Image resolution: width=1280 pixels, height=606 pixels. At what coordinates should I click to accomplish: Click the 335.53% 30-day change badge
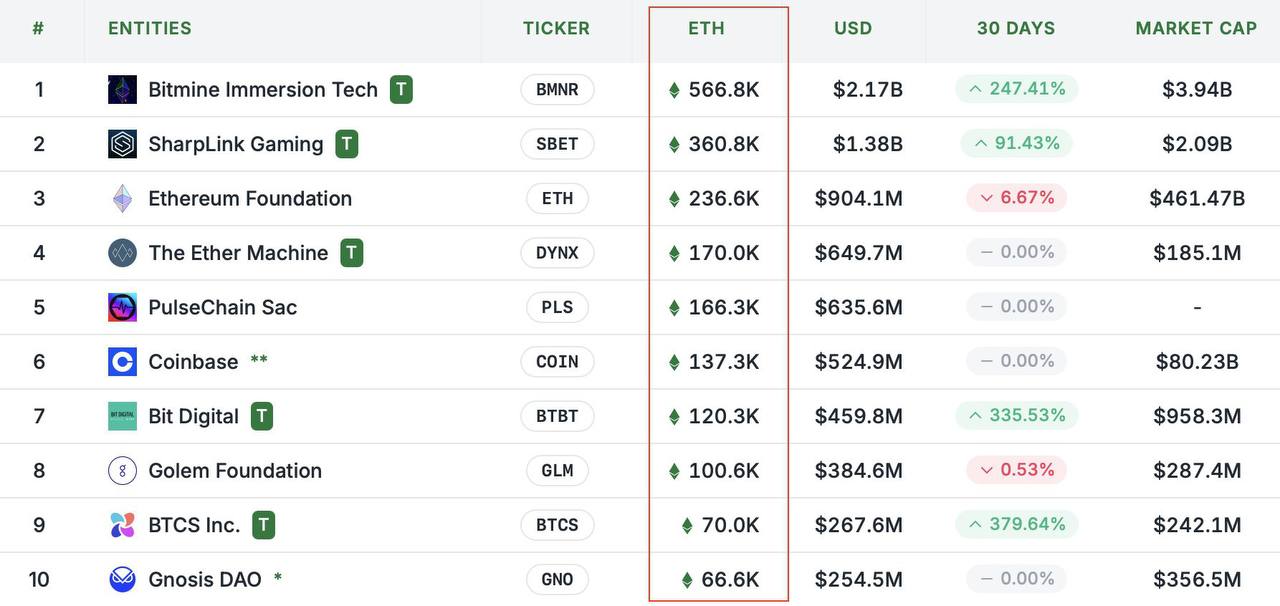click(x=1016, y=415)
